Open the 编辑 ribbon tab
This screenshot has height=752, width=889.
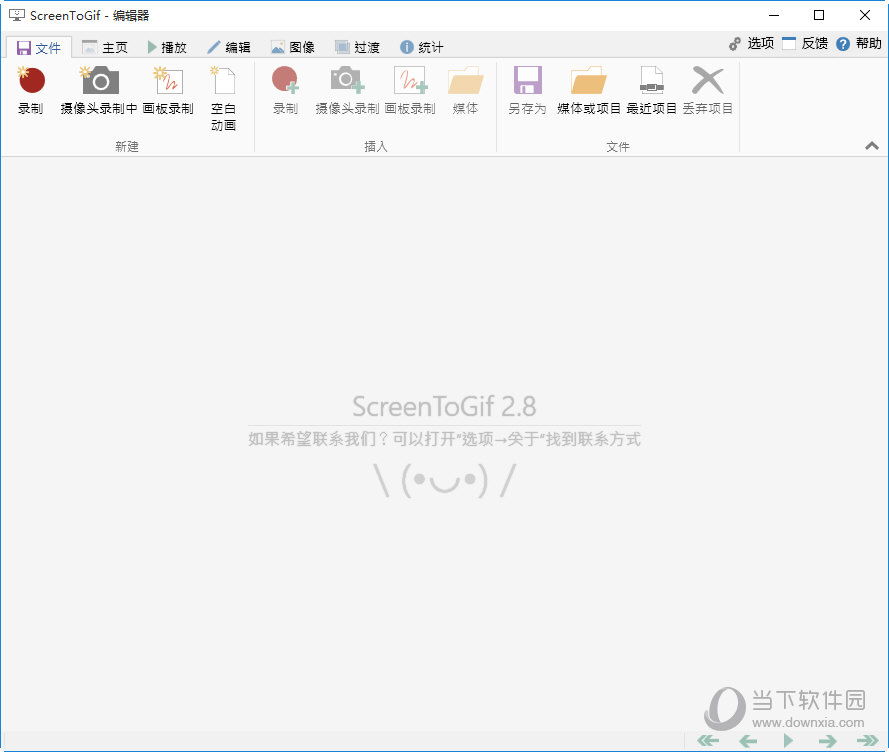229,48
